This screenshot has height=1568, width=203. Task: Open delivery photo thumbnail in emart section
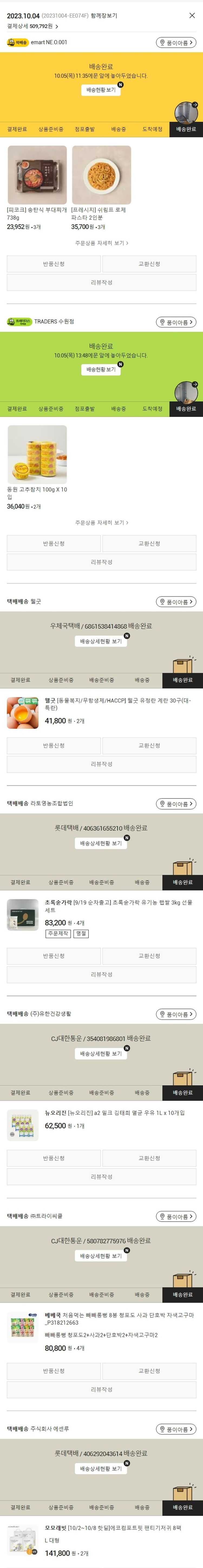[x=186, y=114]
